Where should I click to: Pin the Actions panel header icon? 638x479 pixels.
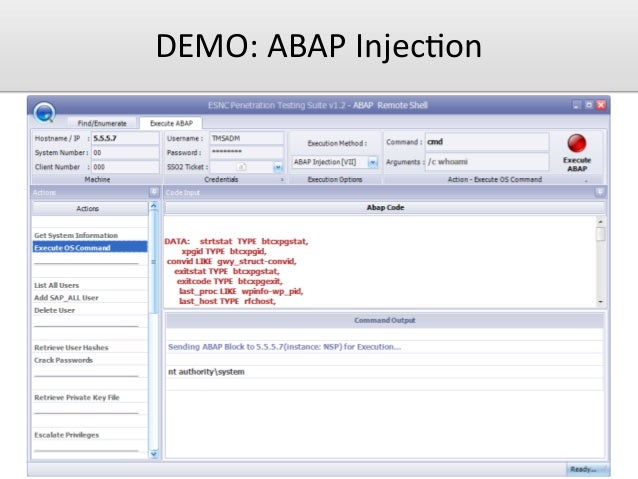pos(154,192)
